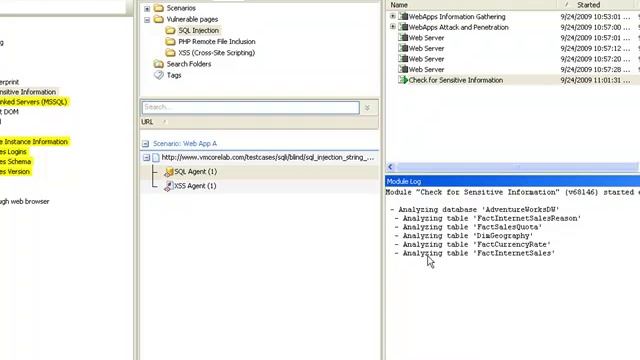
Task: Open the Scenarios folder icon
Action: 159,8
